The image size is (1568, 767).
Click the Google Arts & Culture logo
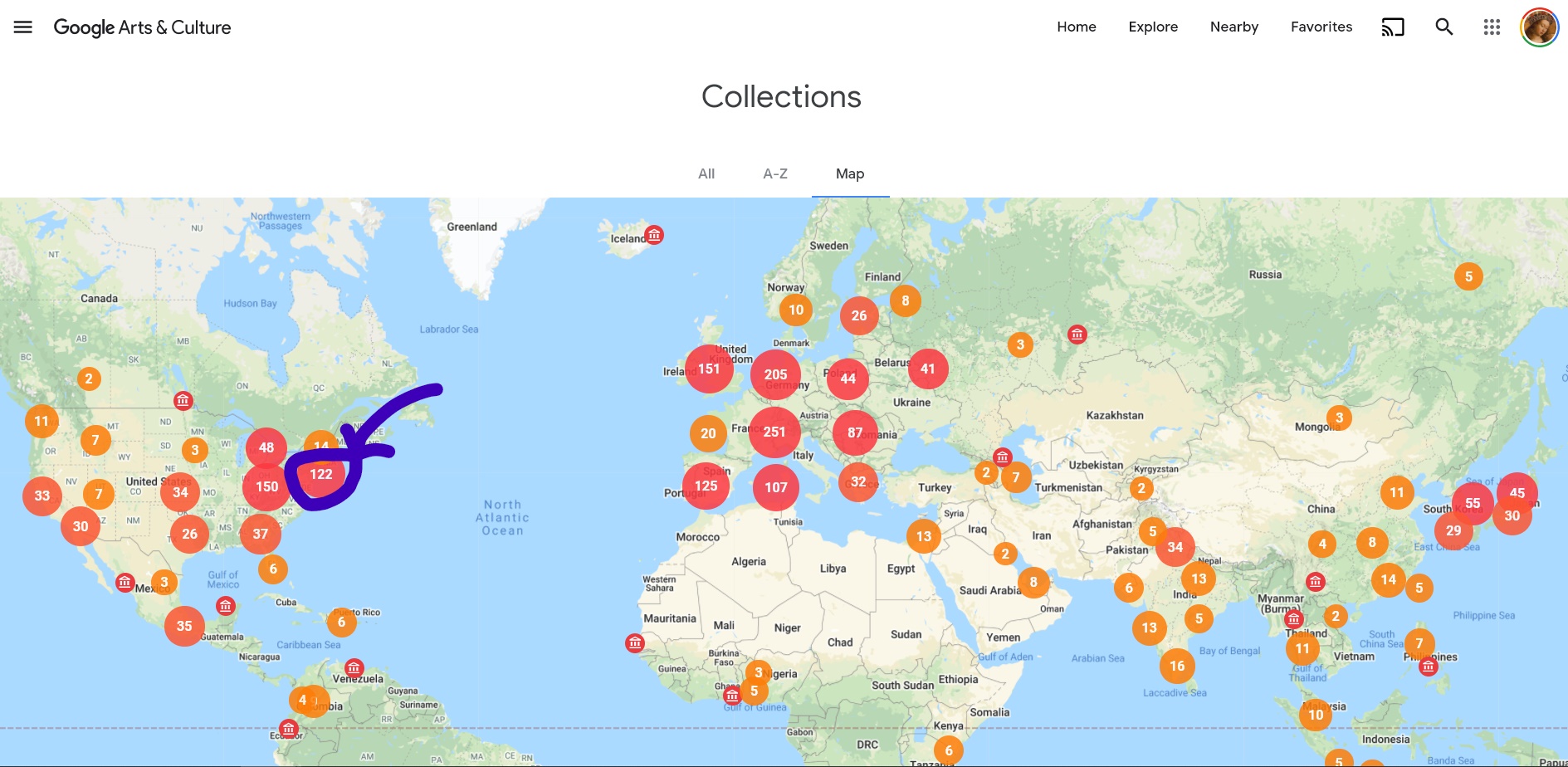tap(142, 27)
